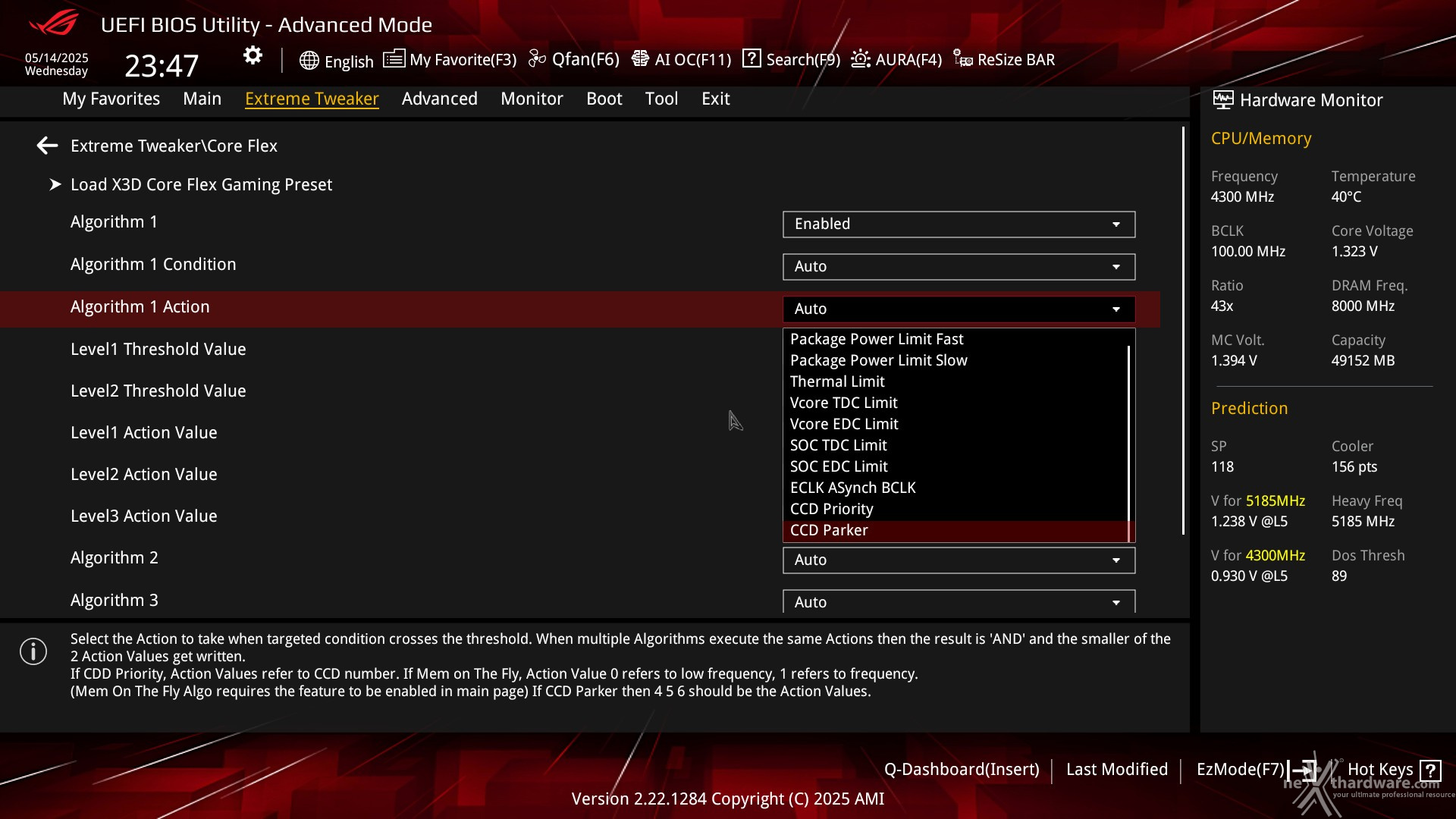
Task: Open Q-Dashboard(Insert)
Action: 962,770
